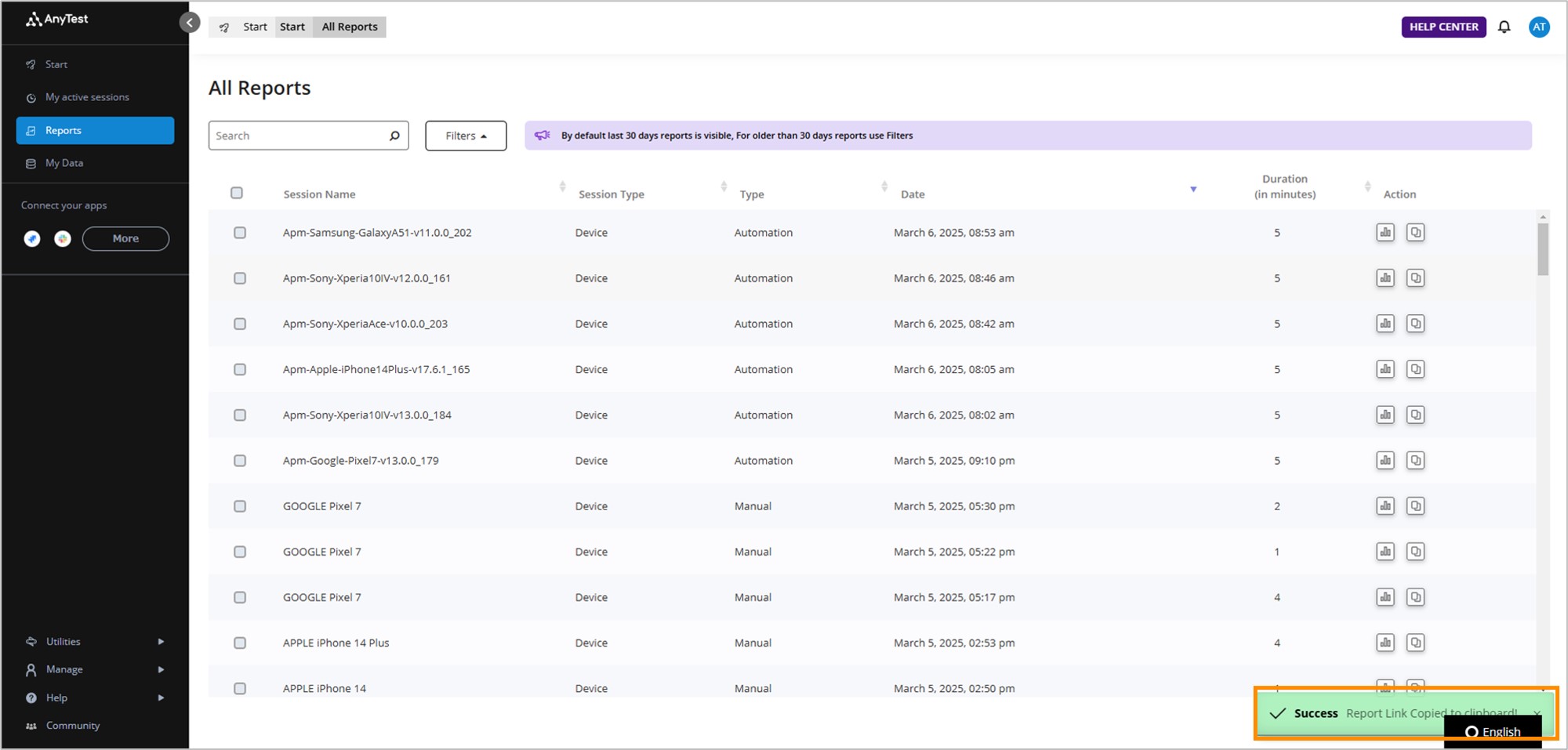Click the search magnifier icon
1568x750 pixels.
click(394, 136)
